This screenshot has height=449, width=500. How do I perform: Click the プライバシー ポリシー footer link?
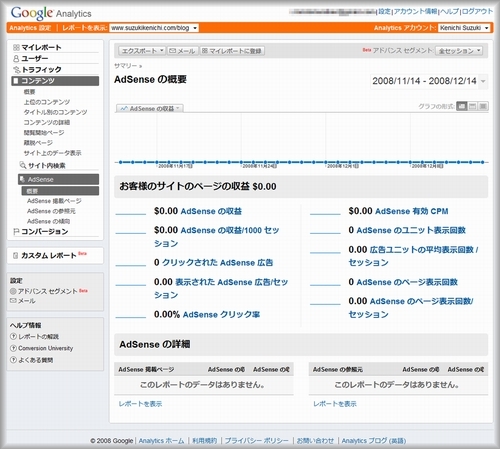[x=256, y=441]
